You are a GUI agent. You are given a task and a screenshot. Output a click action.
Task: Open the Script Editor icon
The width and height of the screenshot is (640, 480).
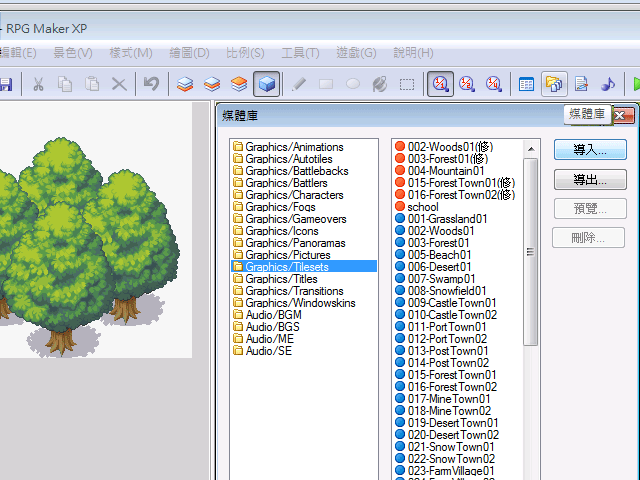[581, 84]
